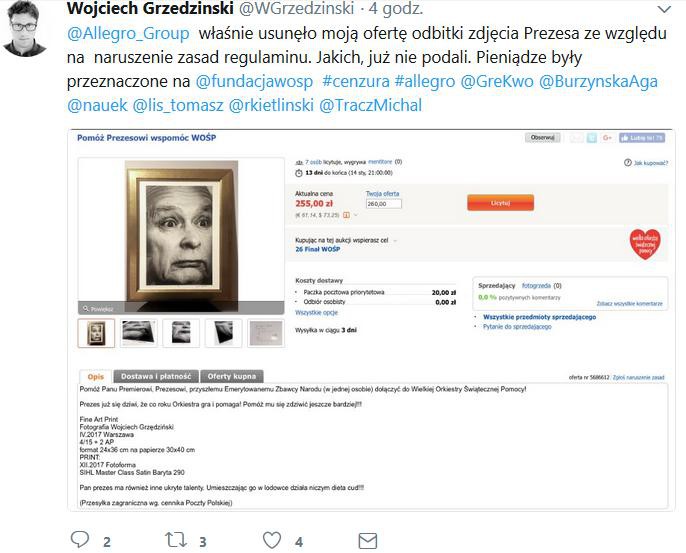Like the tweet with the heart icon
Viewport: 686px width, 553px height.
[x=272, y=540]
